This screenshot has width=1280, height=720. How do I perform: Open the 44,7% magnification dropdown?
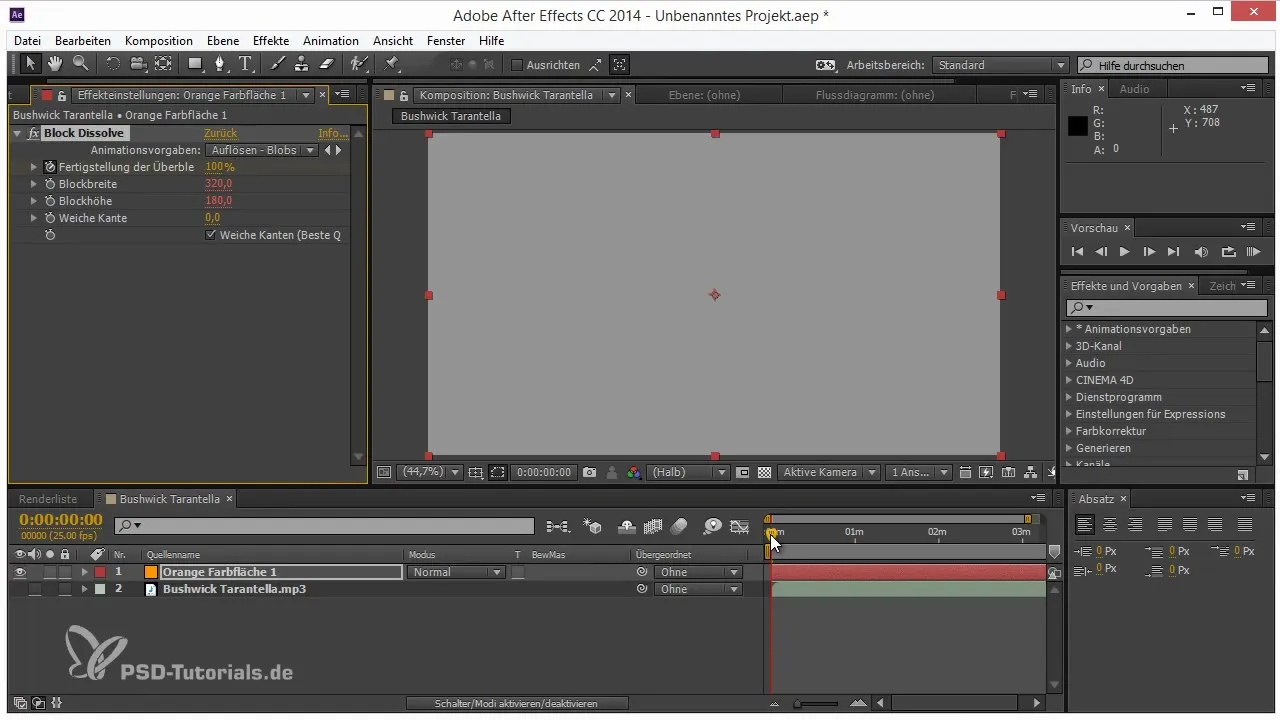coord(430,472)
